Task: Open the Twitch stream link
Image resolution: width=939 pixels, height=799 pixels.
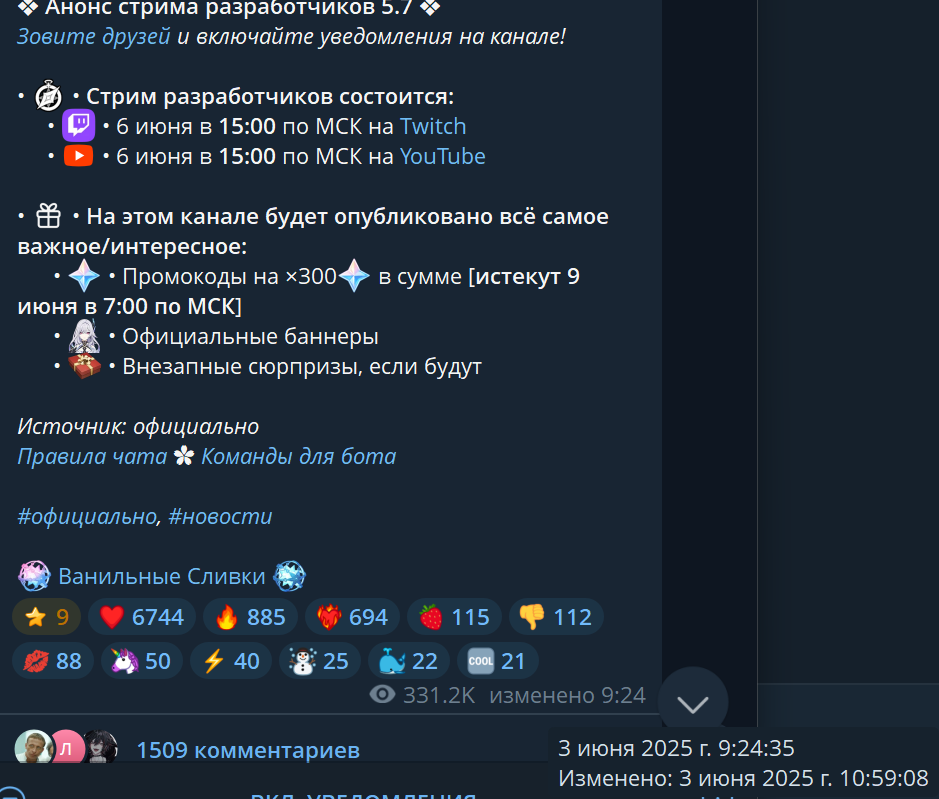Action: tap(432, 126)
